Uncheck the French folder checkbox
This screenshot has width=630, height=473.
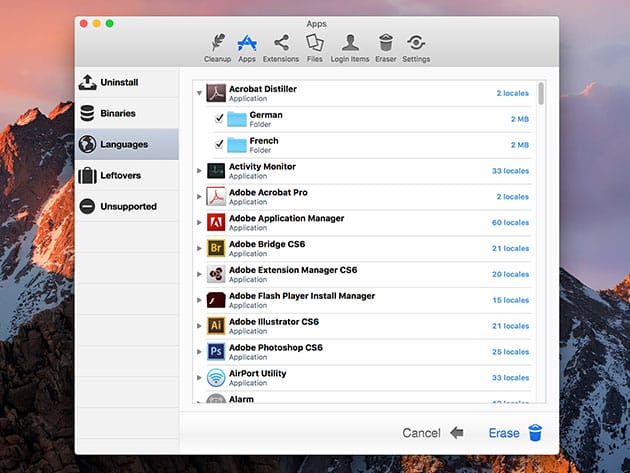[219, 145]
